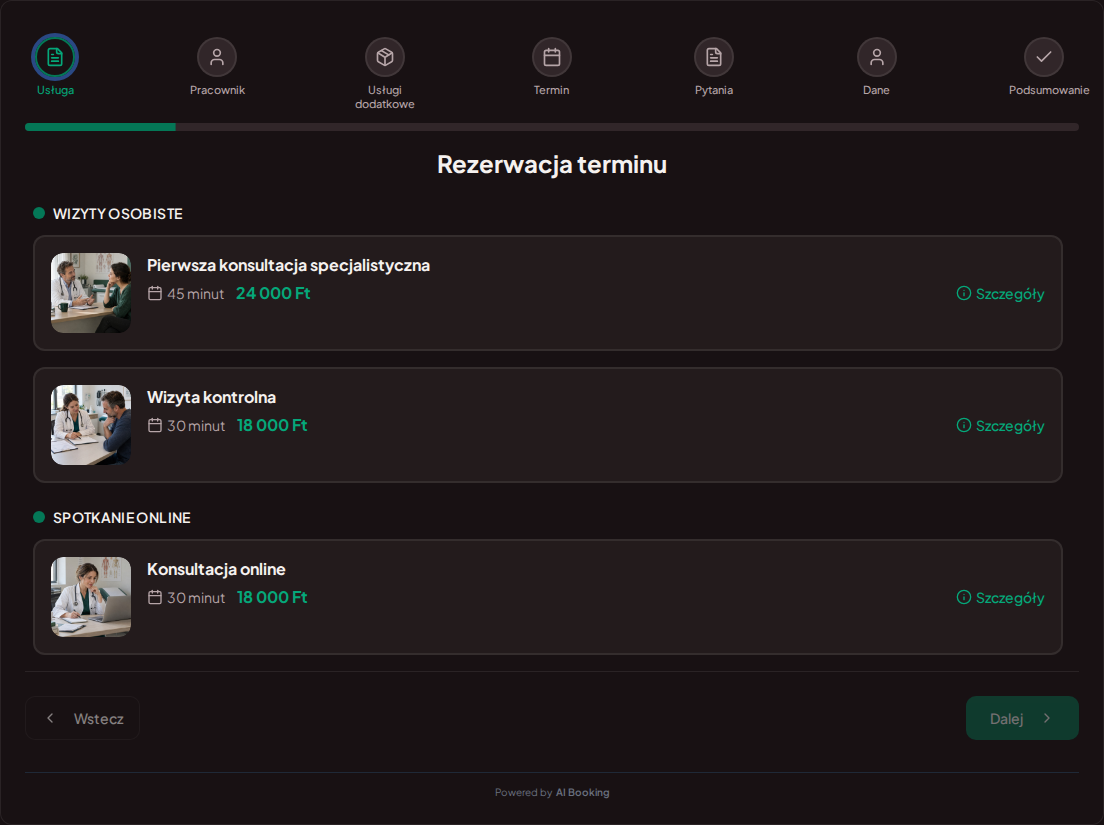The image size is (1104, 825).
Task: Click the 18 000 Ft price of Konsultacja online
Action: click(272, 598)
